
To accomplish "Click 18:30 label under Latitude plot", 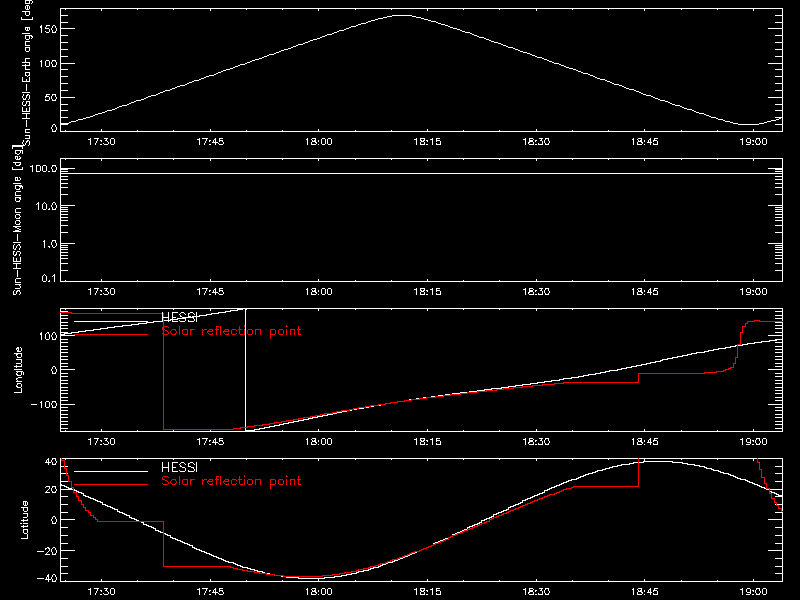I will (x=536, y=592).
